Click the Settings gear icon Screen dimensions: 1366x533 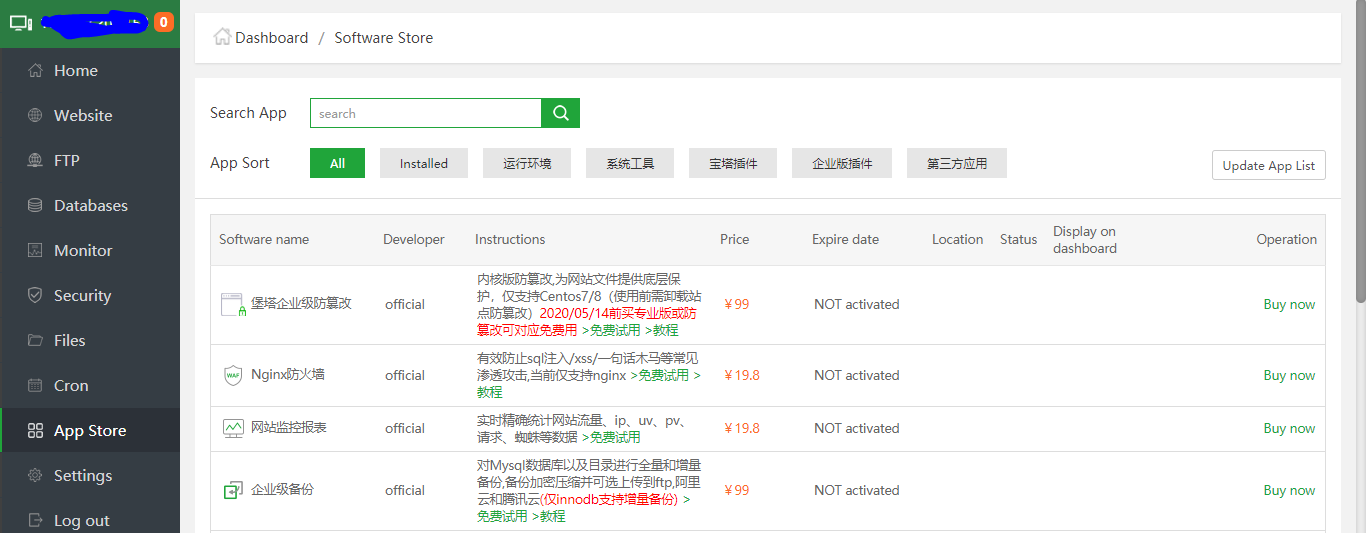click(35, 476)
